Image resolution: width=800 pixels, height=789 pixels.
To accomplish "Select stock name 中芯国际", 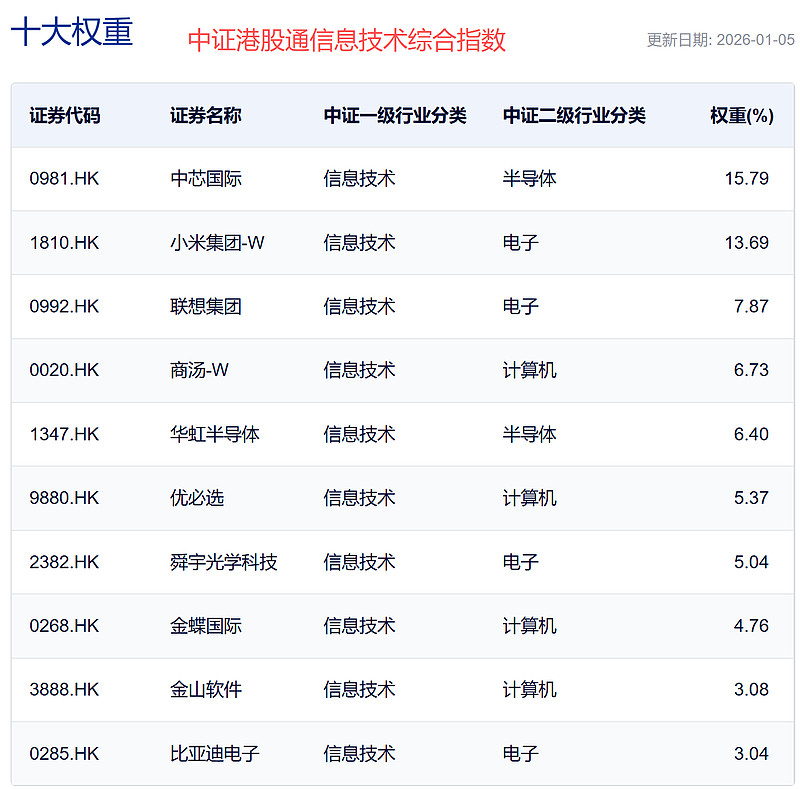I will [206, 179].
